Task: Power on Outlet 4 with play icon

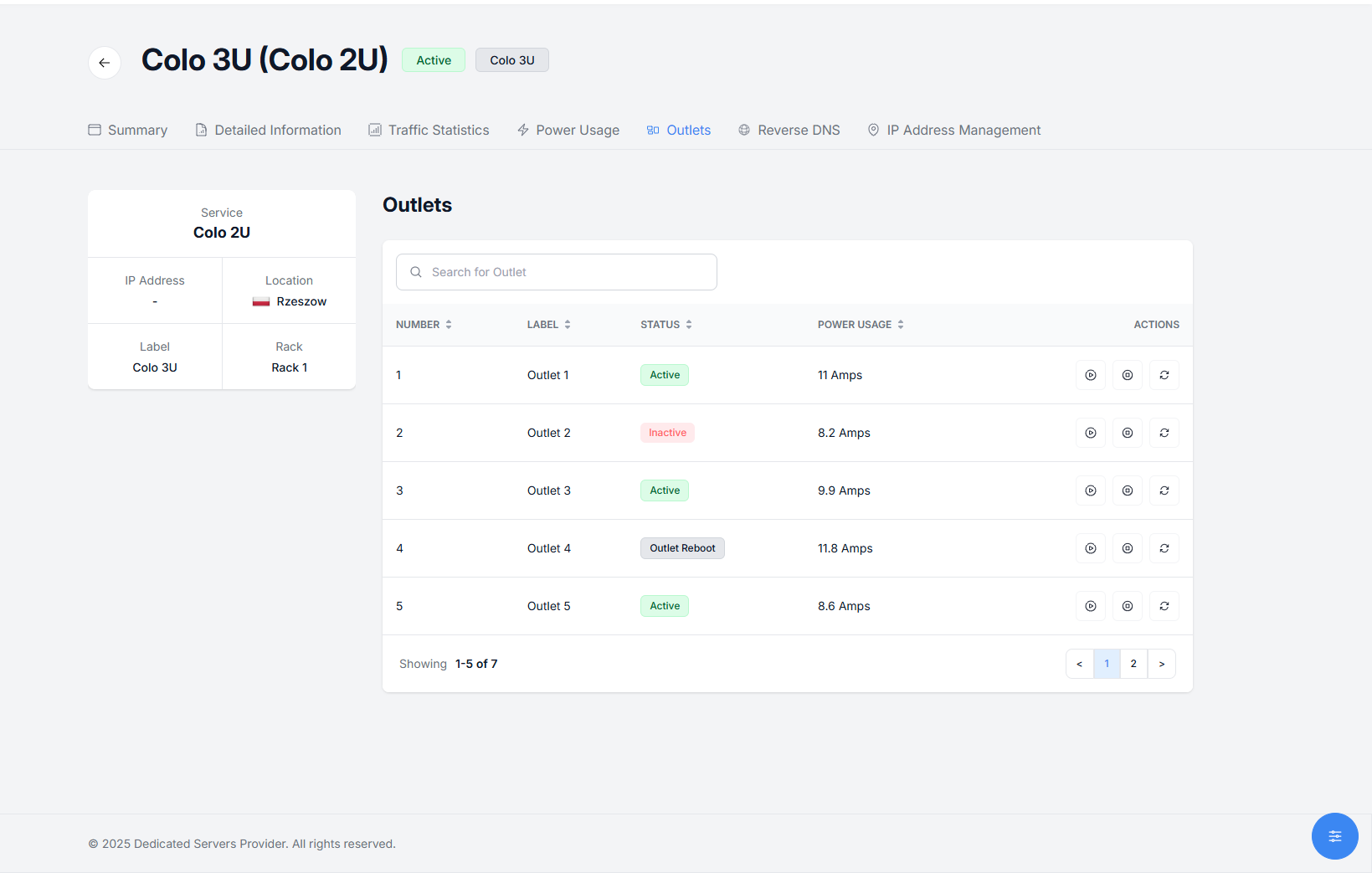Action: click(1091, 548)
